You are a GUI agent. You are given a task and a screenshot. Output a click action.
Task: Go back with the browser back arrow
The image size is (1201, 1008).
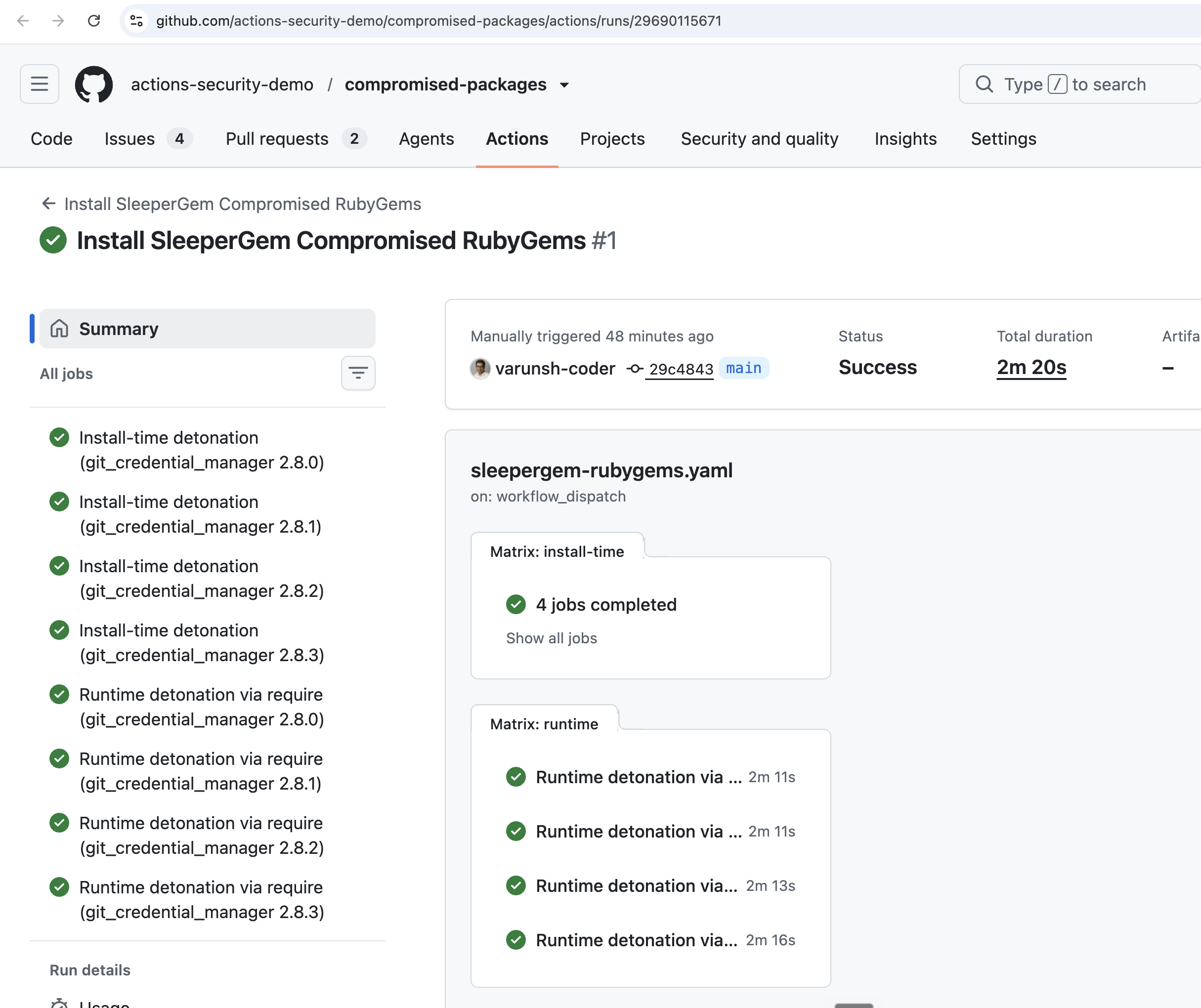pyautogui.click(x=23, y=21)
